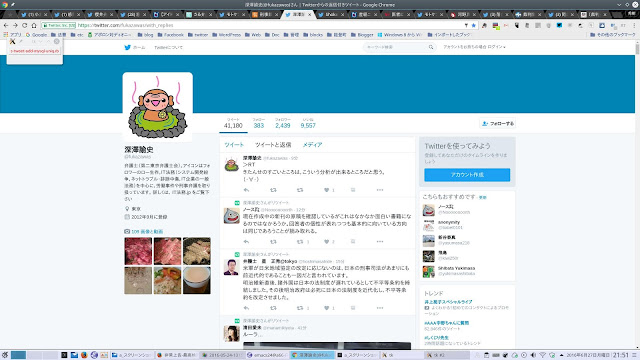Switch to the メディア tab
The image size is (640, 360).
[312, 144]
